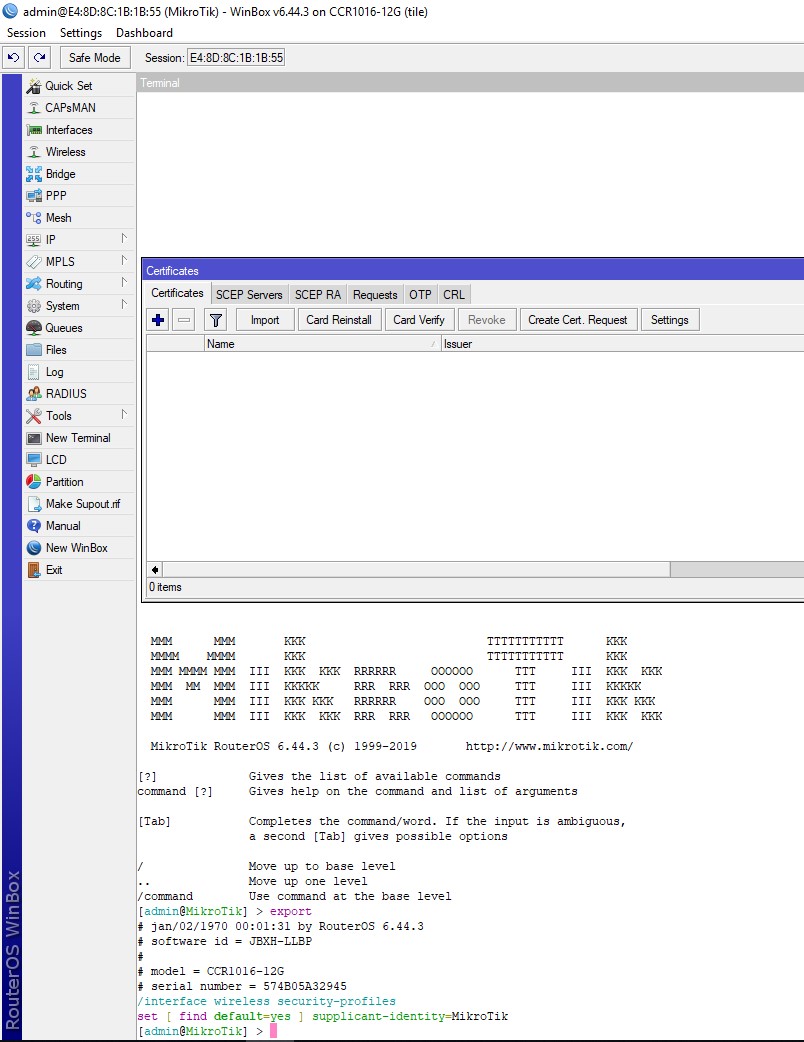Click the Tools menu icon
The height and width of the screenshot is (1042, 804).
point(34,416)
